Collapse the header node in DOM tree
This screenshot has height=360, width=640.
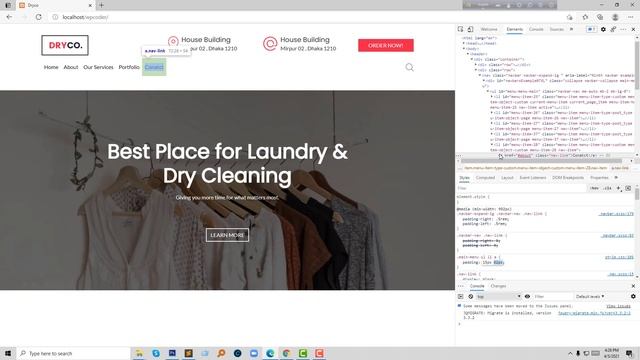coord(468,54)
